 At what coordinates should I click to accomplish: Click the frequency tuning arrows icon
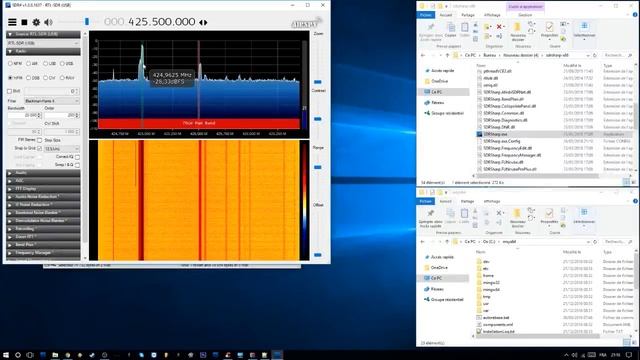click(203, 22)
